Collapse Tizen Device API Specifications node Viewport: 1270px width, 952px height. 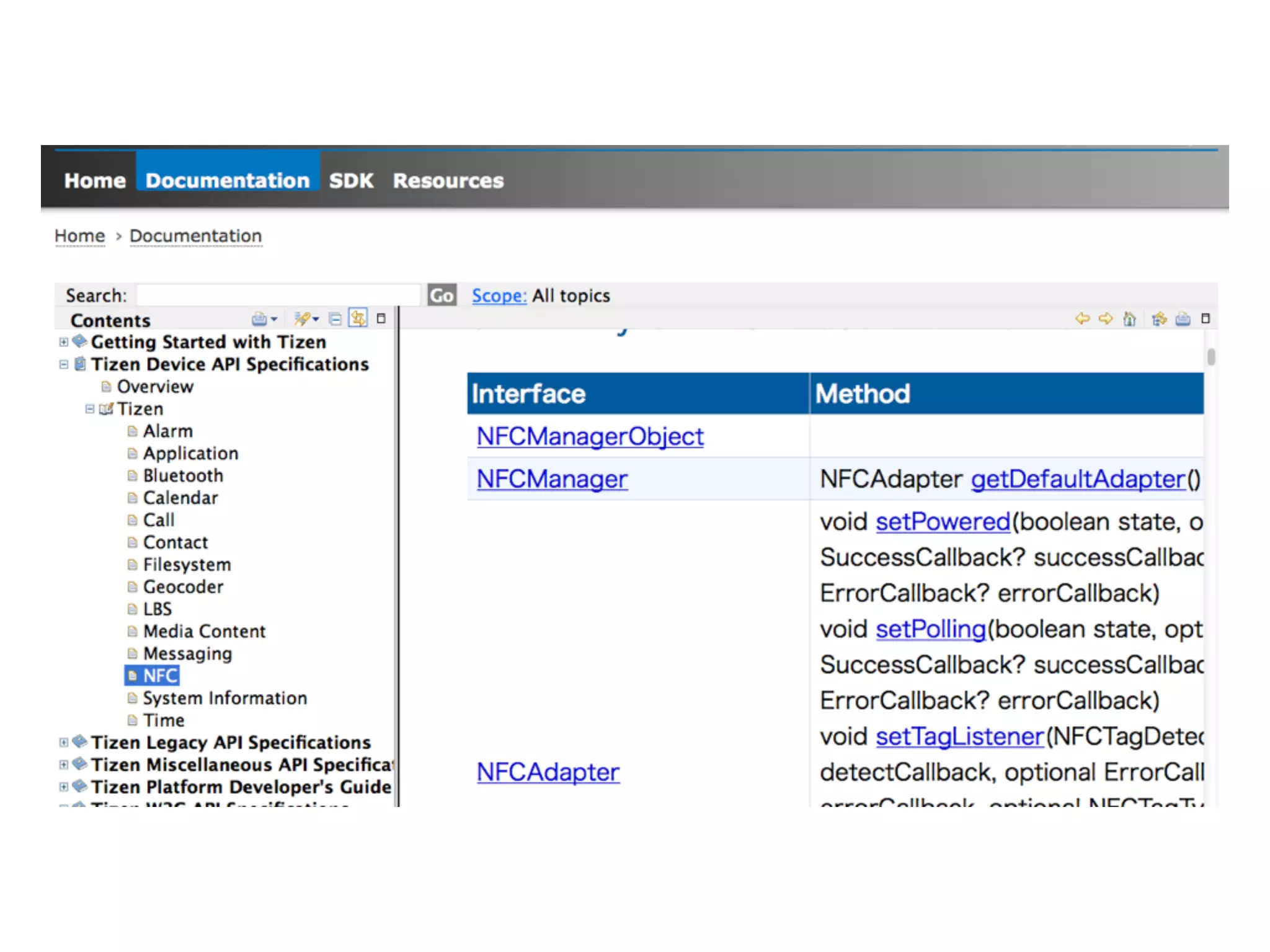[x=64, y=364]
